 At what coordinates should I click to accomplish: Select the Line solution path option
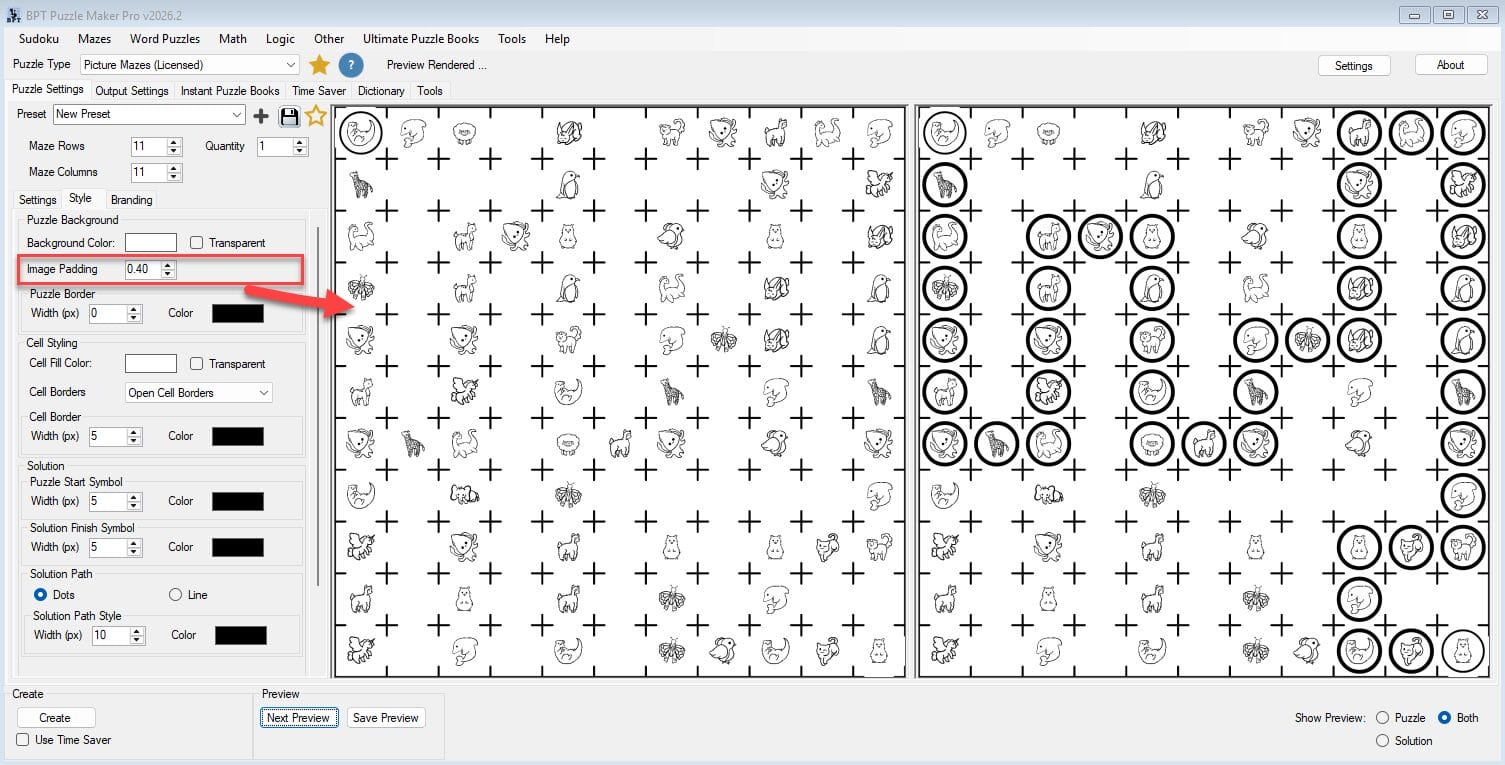point(176,595)
